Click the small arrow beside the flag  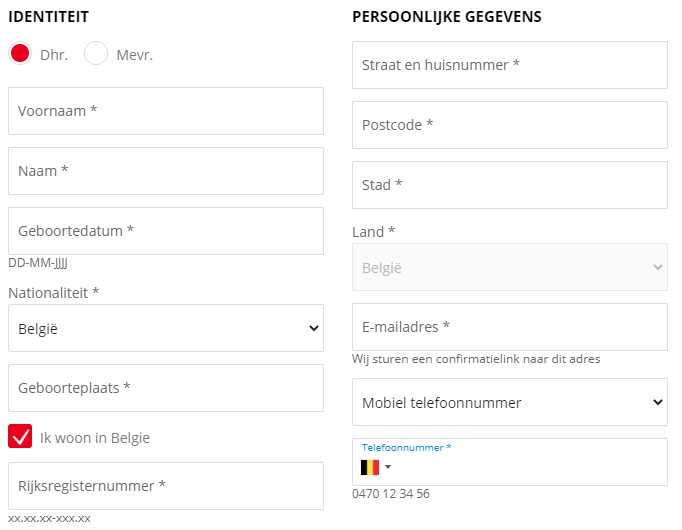(388, 467)
